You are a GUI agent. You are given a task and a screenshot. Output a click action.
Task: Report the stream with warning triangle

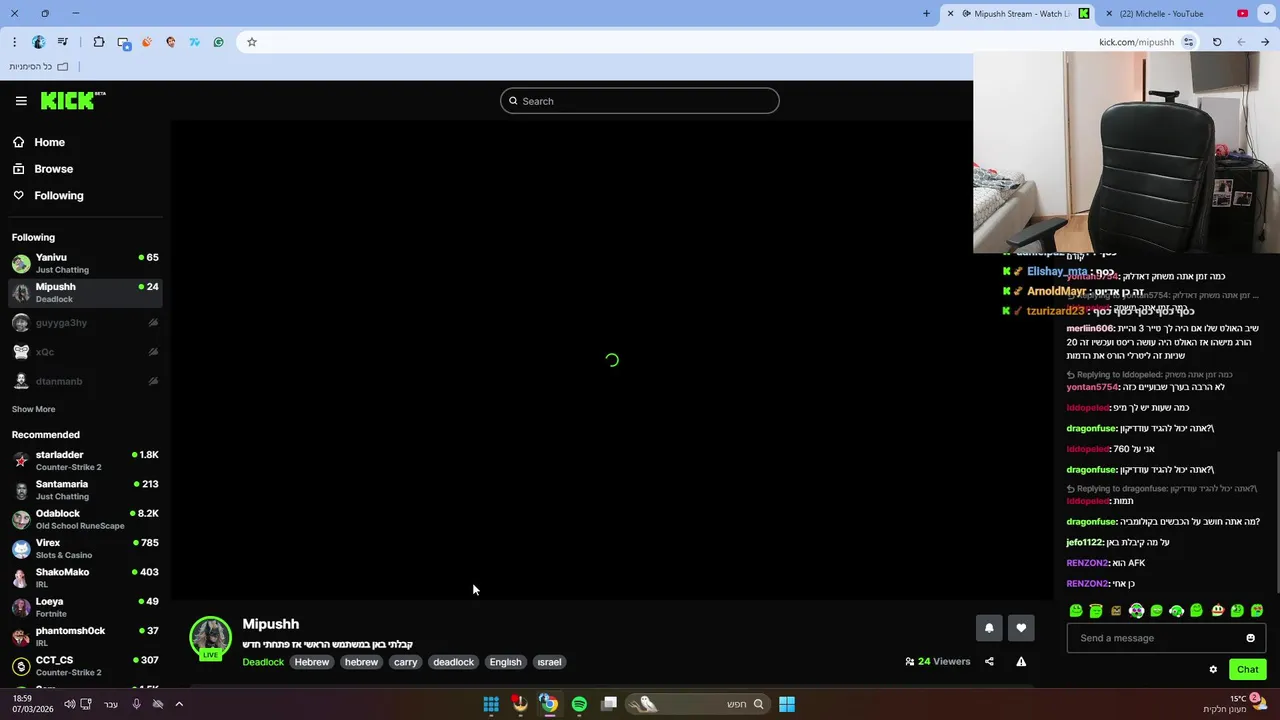pos(1021,661)
